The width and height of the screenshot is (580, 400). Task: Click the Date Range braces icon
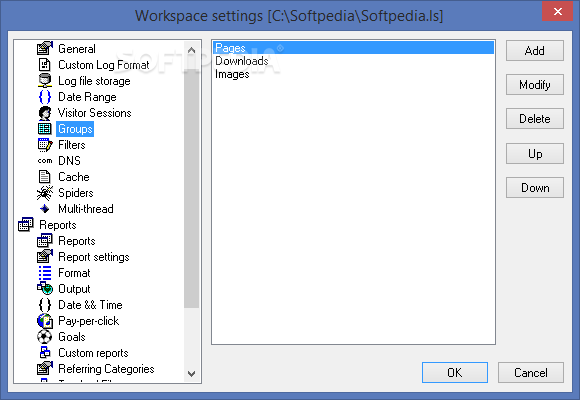pyautogui.click(x=45, y=97)
